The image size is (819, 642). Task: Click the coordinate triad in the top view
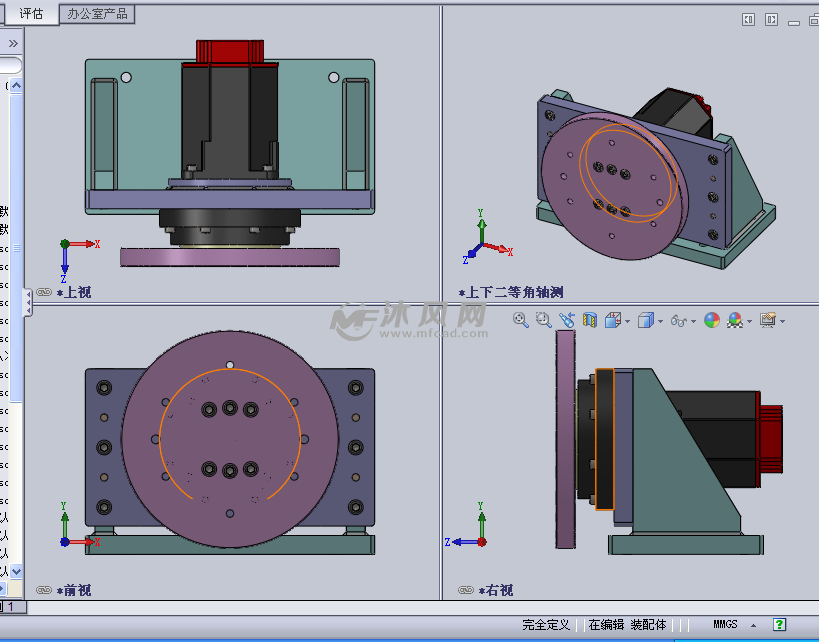[78, 260]
